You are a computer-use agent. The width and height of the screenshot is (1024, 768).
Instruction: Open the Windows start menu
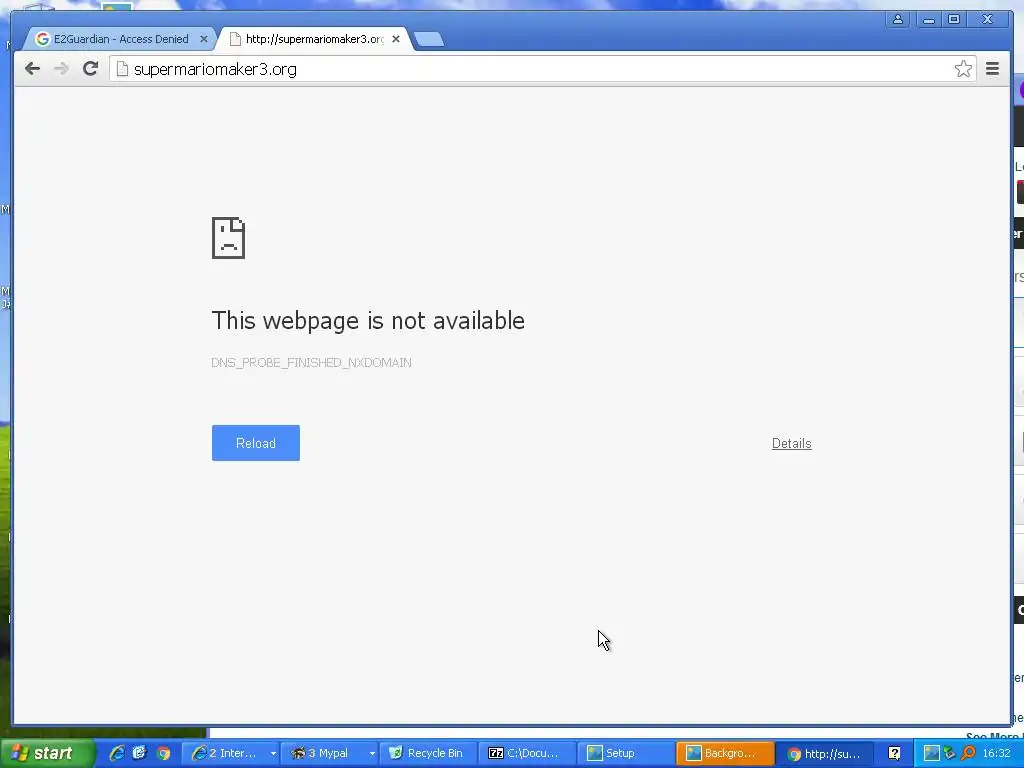pos(47,753)
